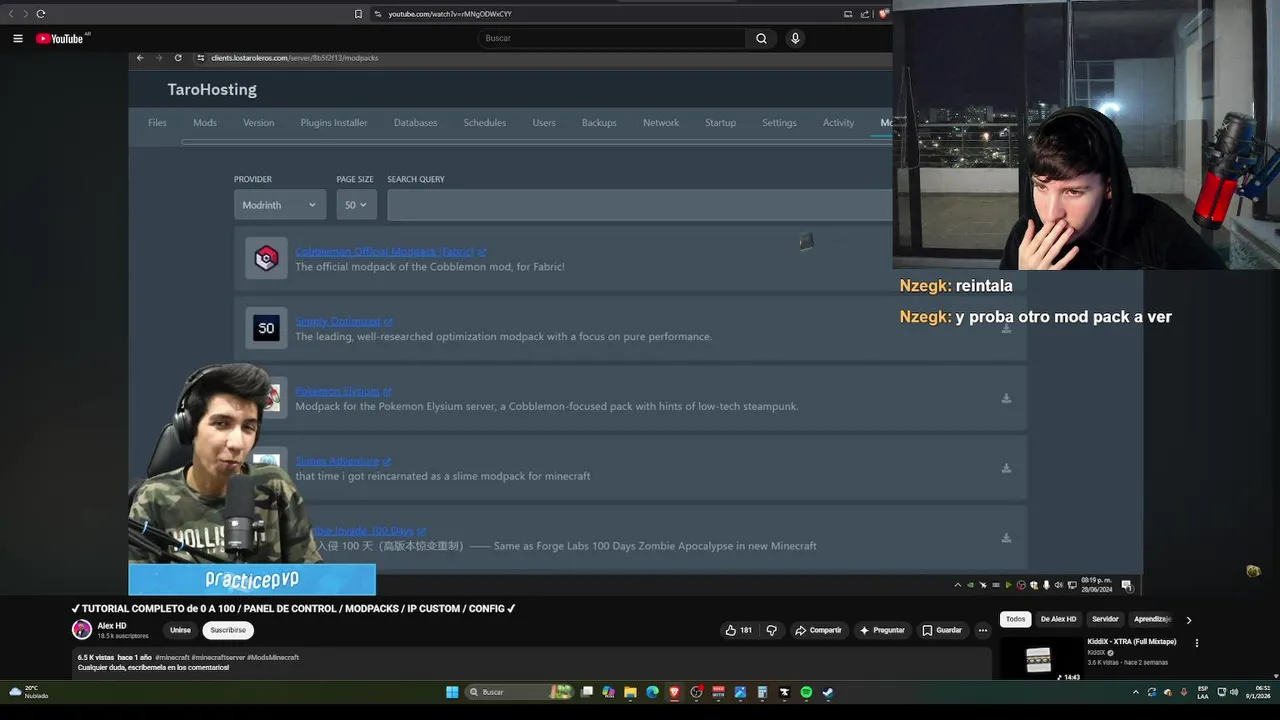Dislike the video with thumbs-down
The width and height of the screenshot is (1280, 720).
click(x=771, y=630)
